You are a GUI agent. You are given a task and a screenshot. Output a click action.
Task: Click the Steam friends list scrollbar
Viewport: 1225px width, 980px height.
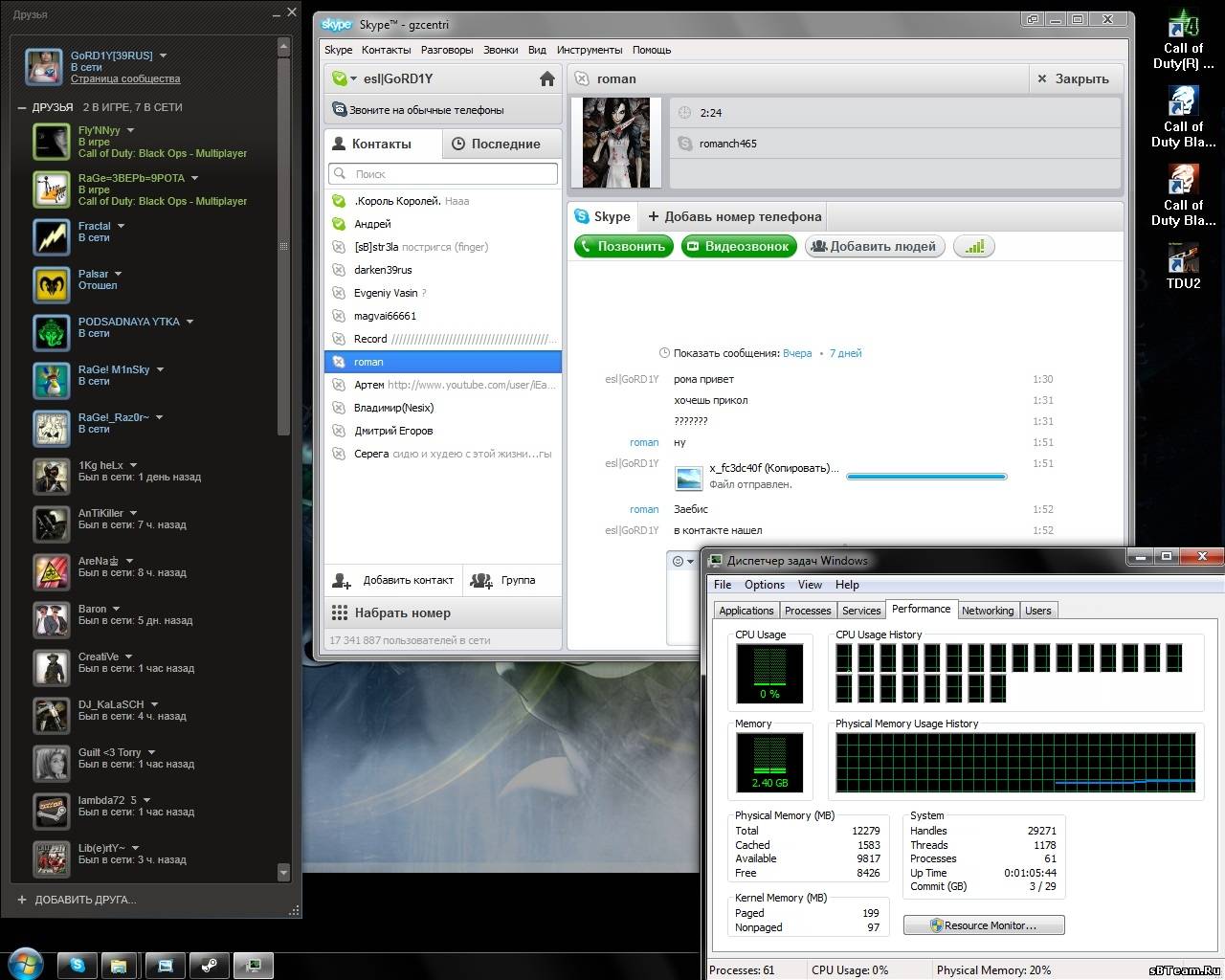(x=283, y=245)
